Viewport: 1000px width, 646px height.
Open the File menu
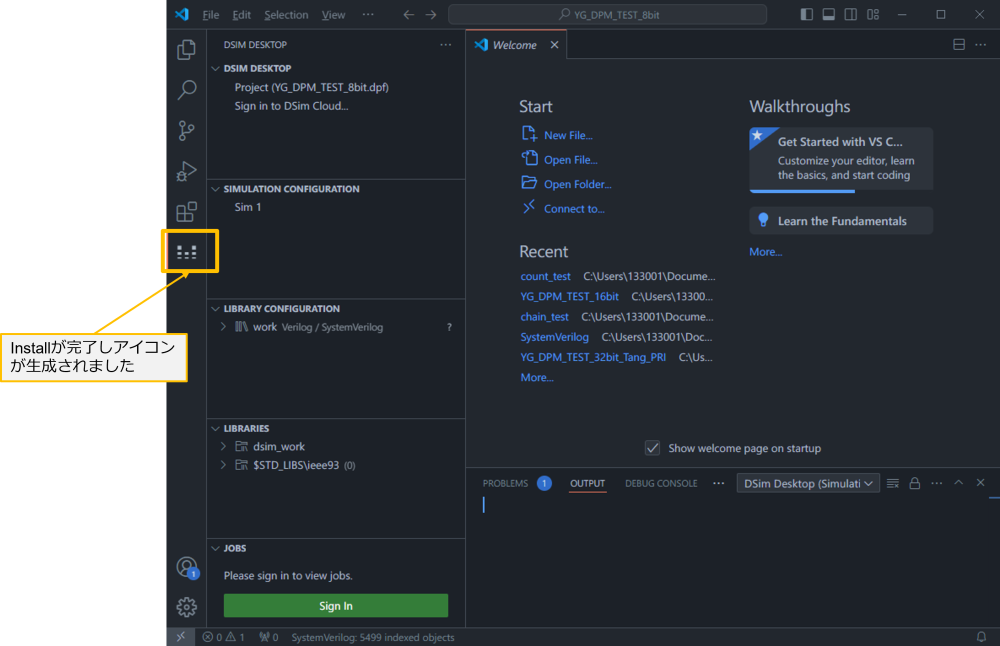[210, 15]
